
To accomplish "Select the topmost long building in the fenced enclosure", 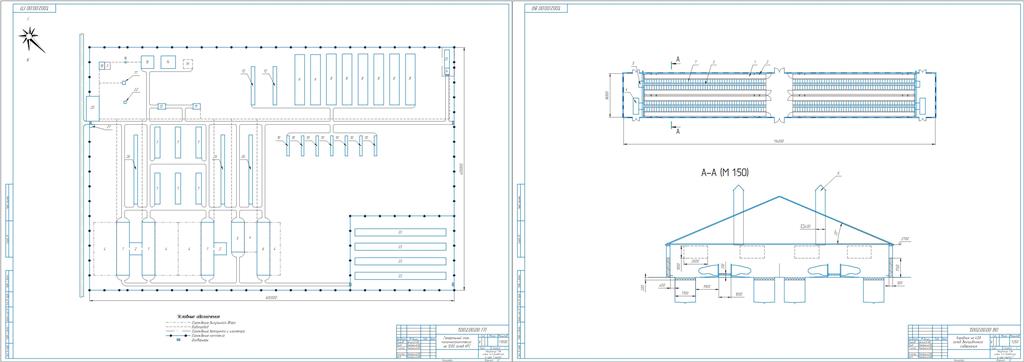I will 400,232.
